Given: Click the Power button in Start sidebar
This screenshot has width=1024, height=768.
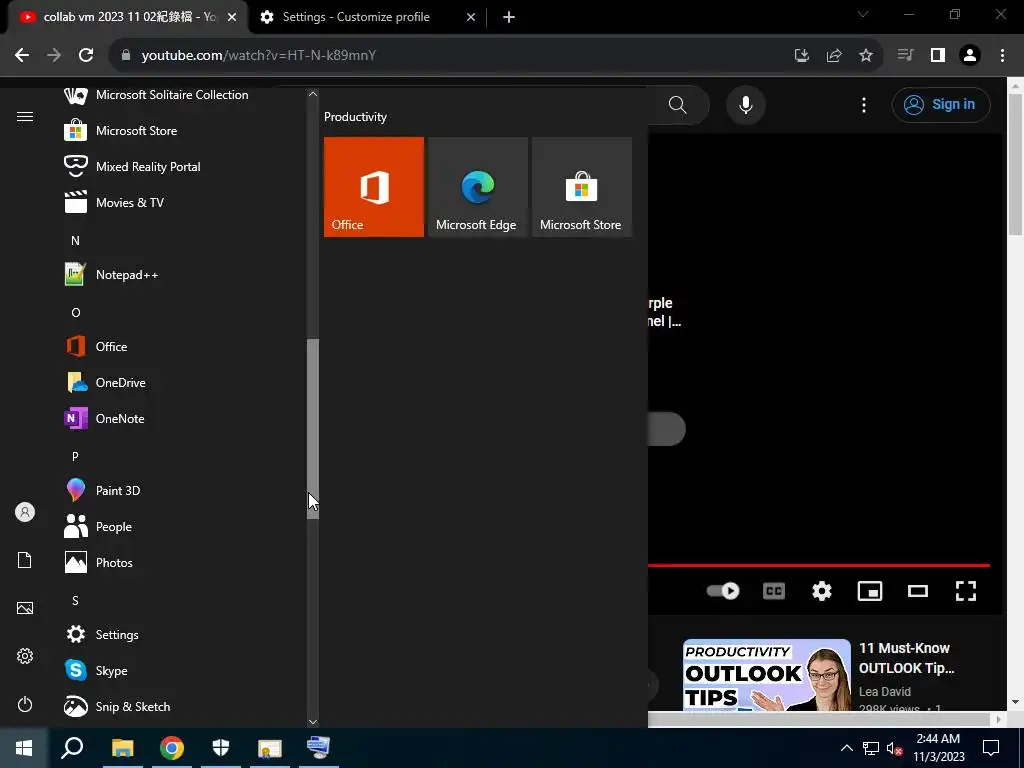Looking at the screenshot, I should [x=25, y=704].
